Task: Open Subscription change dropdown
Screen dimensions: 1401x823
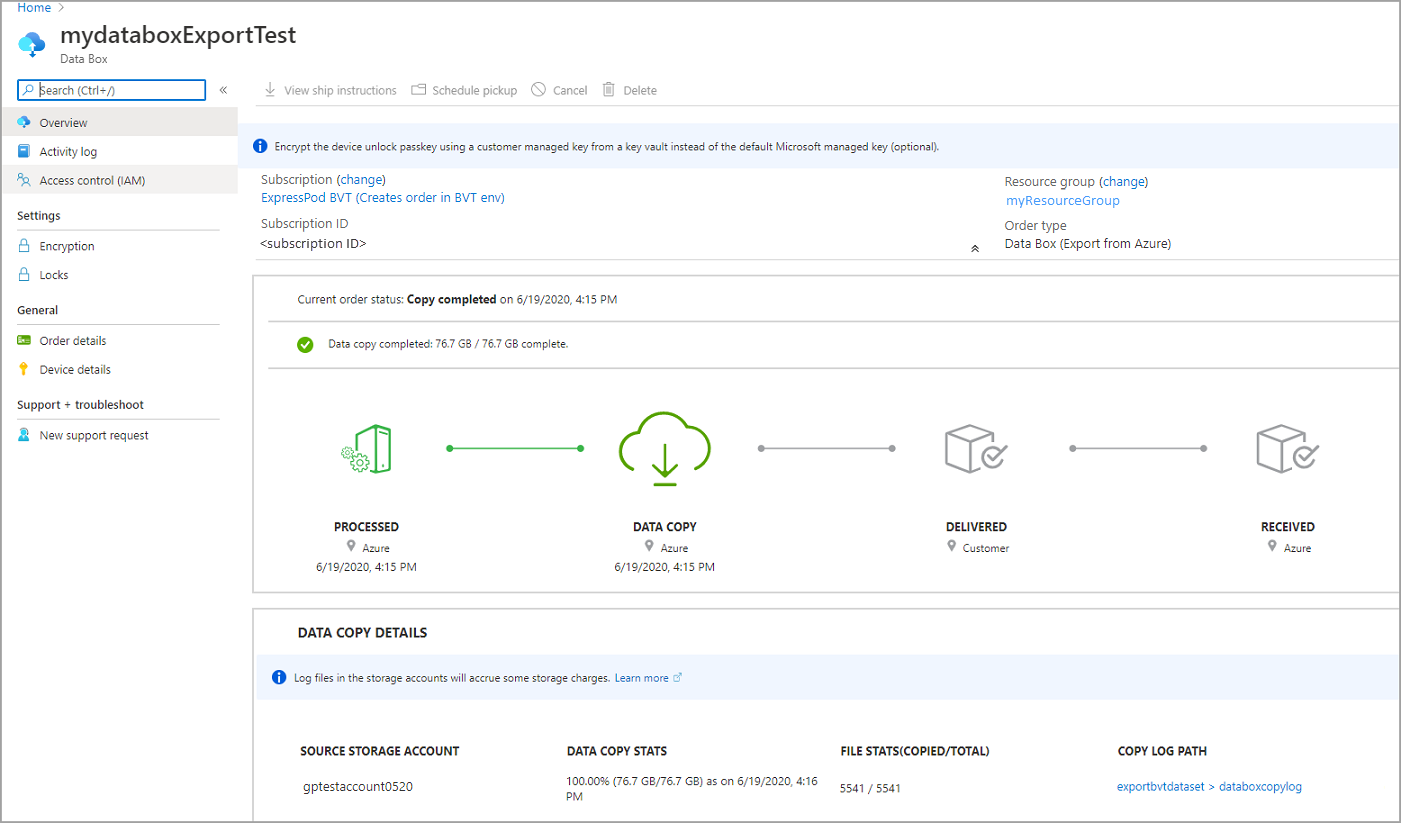Action: click(x=361, y=179)
